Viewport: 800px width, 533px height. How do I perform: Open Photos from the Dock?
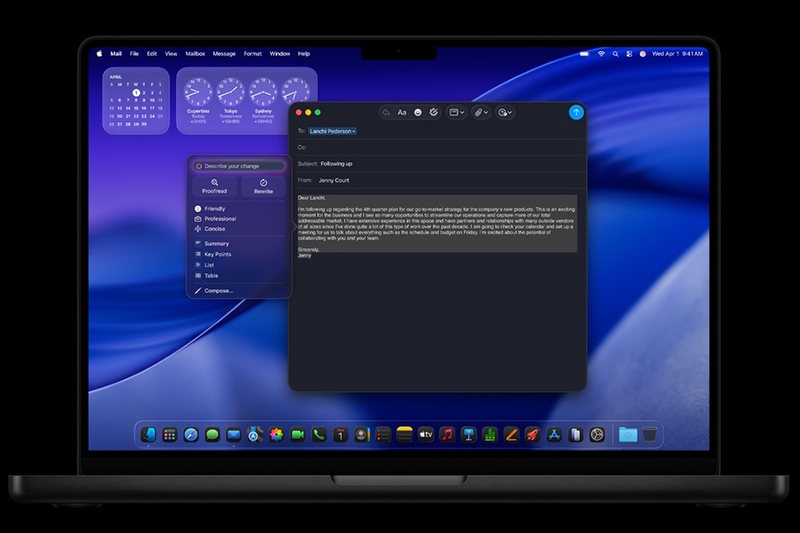point(277,435)
